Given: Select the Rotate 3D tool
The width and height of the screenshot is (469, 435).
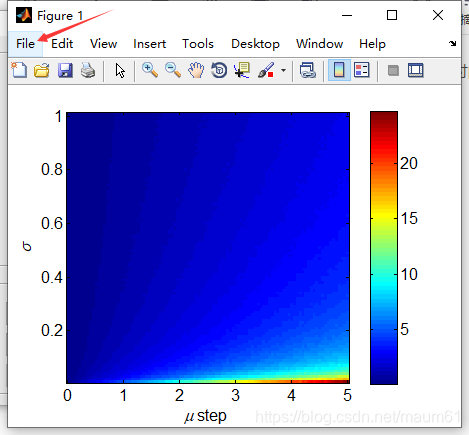Looking at the screenshot, I should 219,70.
